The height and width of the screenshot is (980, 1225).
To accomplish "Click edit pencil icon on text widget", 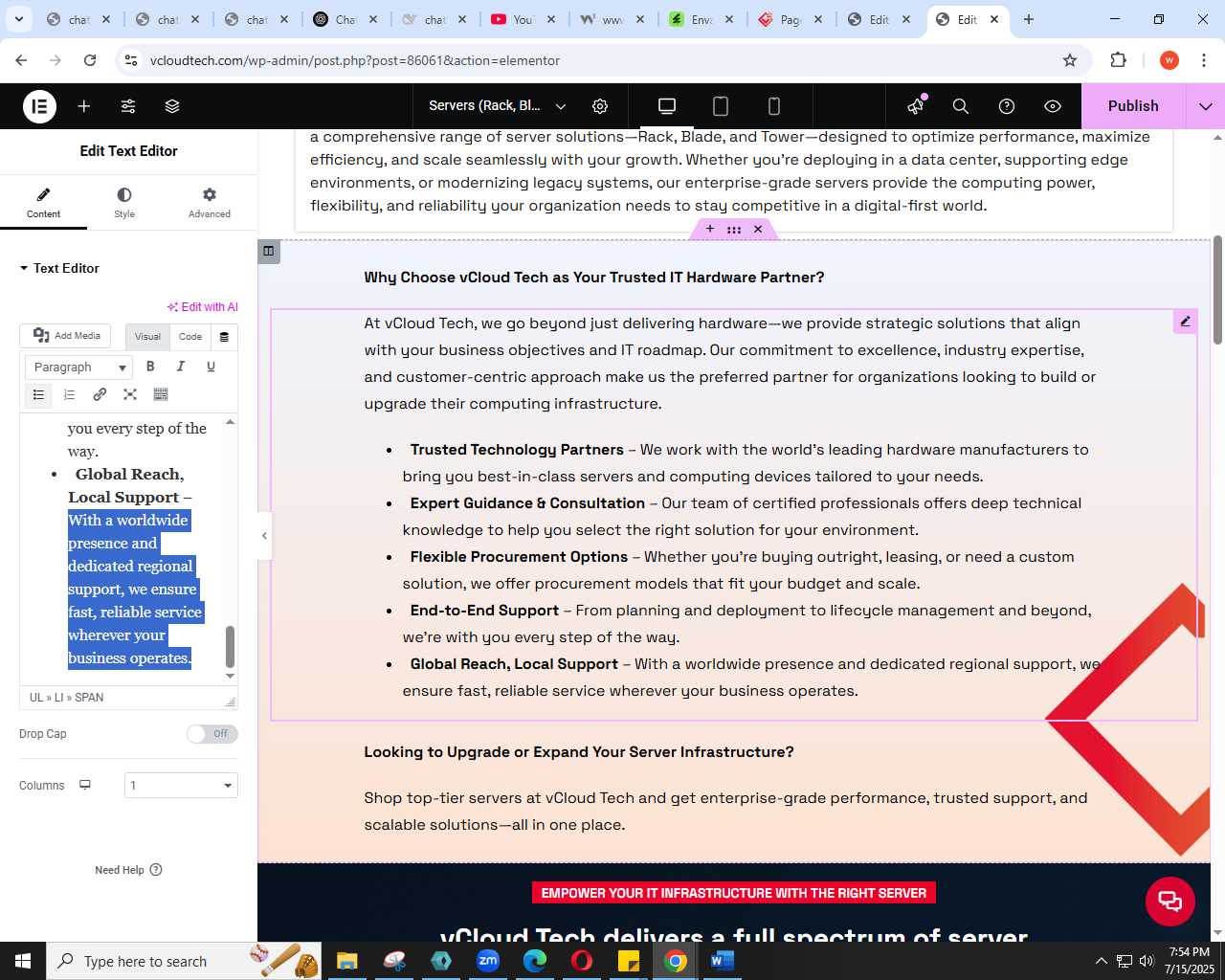I will 1185,322.
